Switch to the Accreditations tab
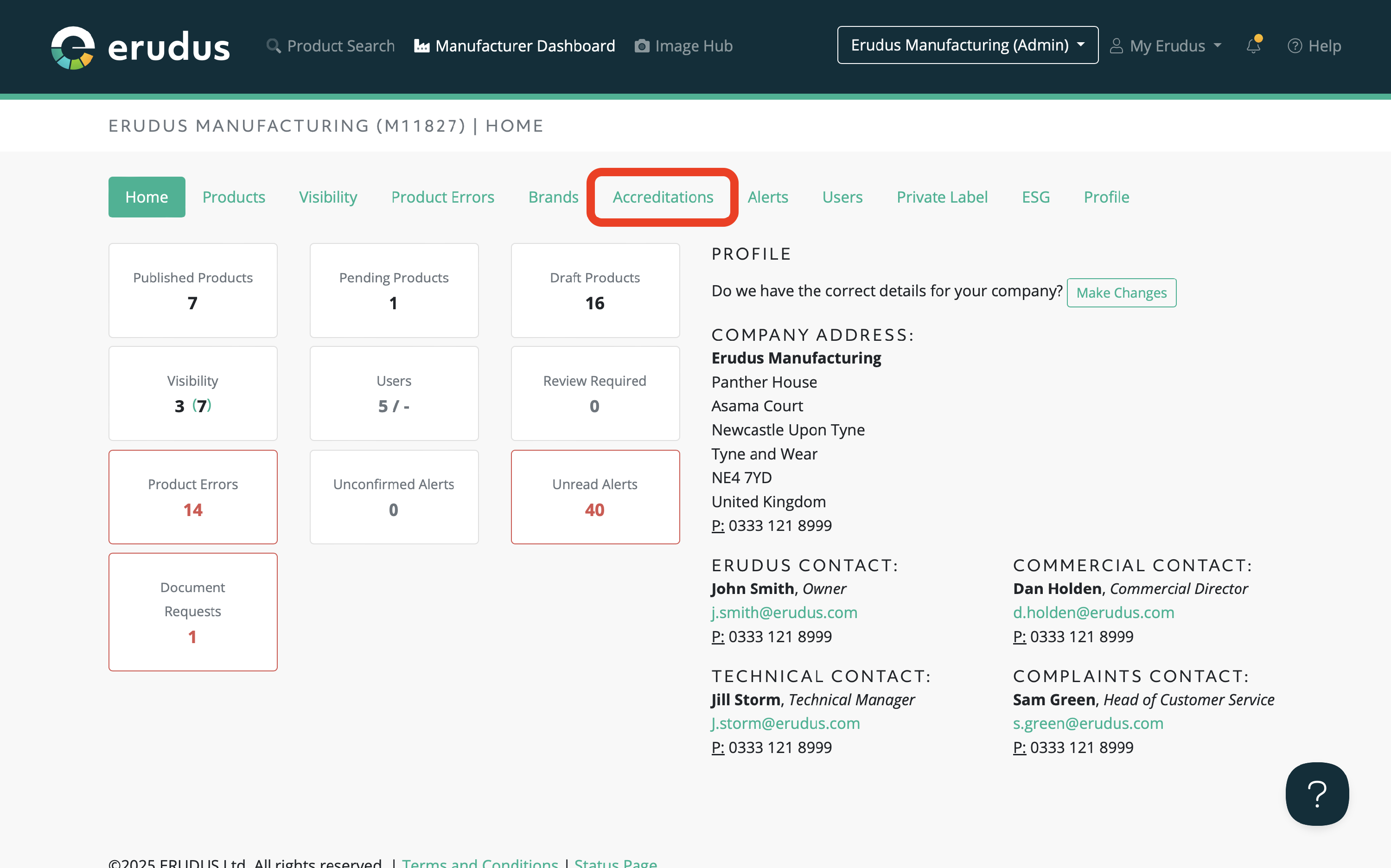 663,197
